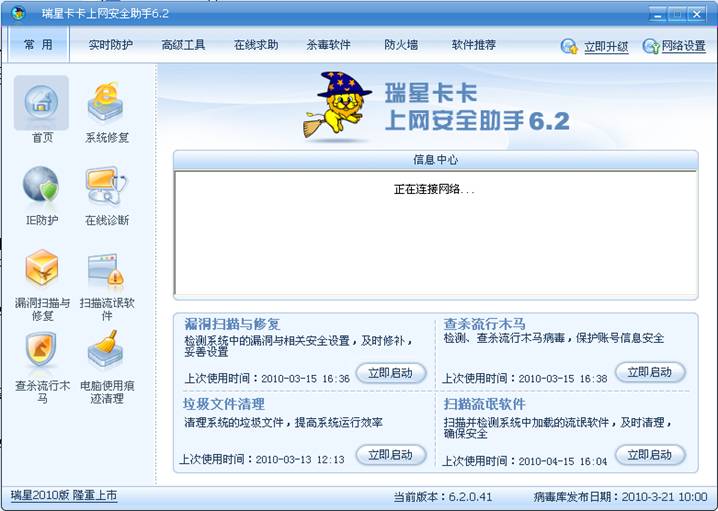Start 垃圾文件清理 with its 立即启动 button

point(391,455)
